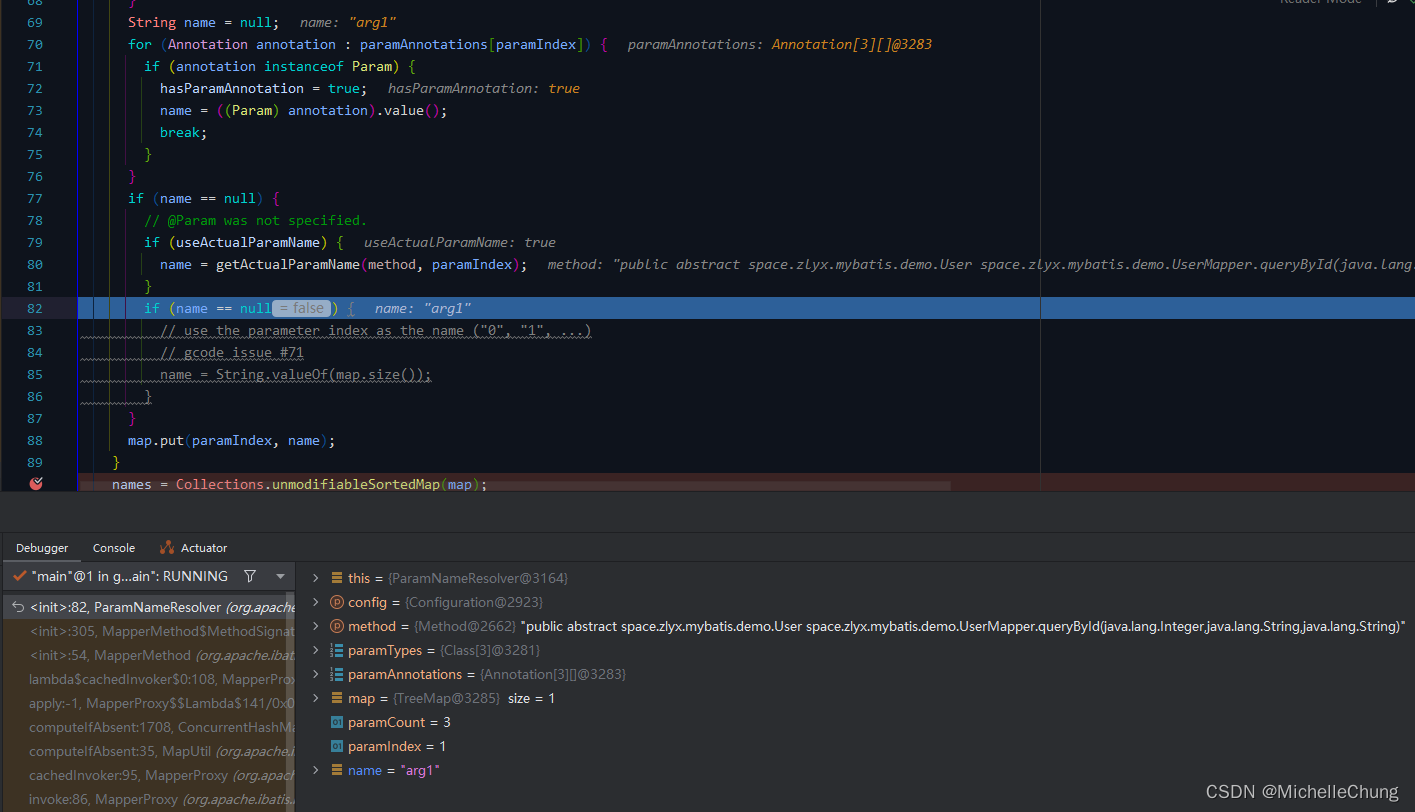Expand the 'paramAnnotations' array node
1415x812 pixels.
[316, 674]
